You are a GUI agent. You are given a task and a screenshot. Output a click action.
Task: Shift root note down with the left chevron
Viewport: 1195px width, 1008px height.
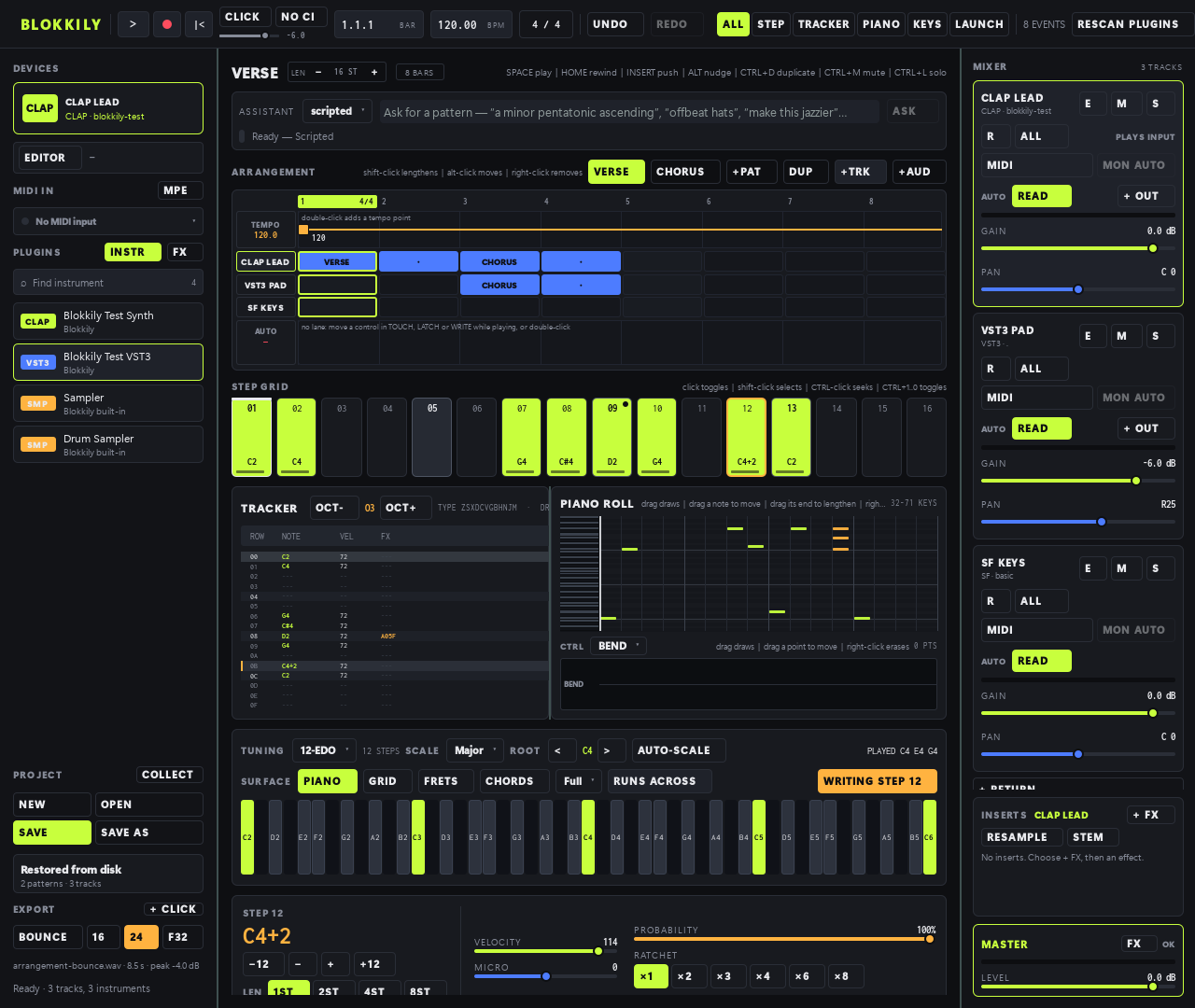pos(562,750)
